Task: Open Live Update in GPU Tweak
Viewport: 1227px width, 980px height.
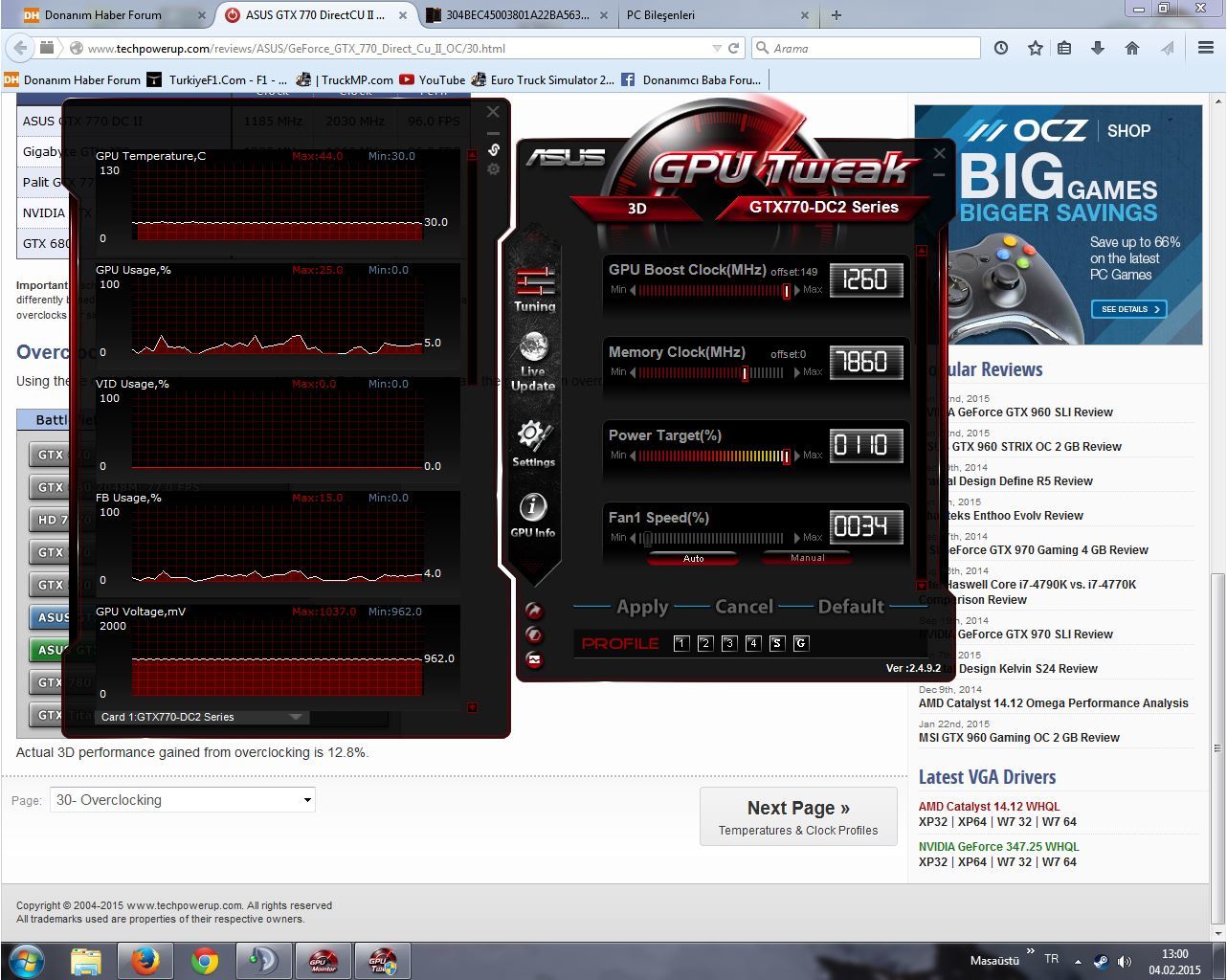Action: 533,362
